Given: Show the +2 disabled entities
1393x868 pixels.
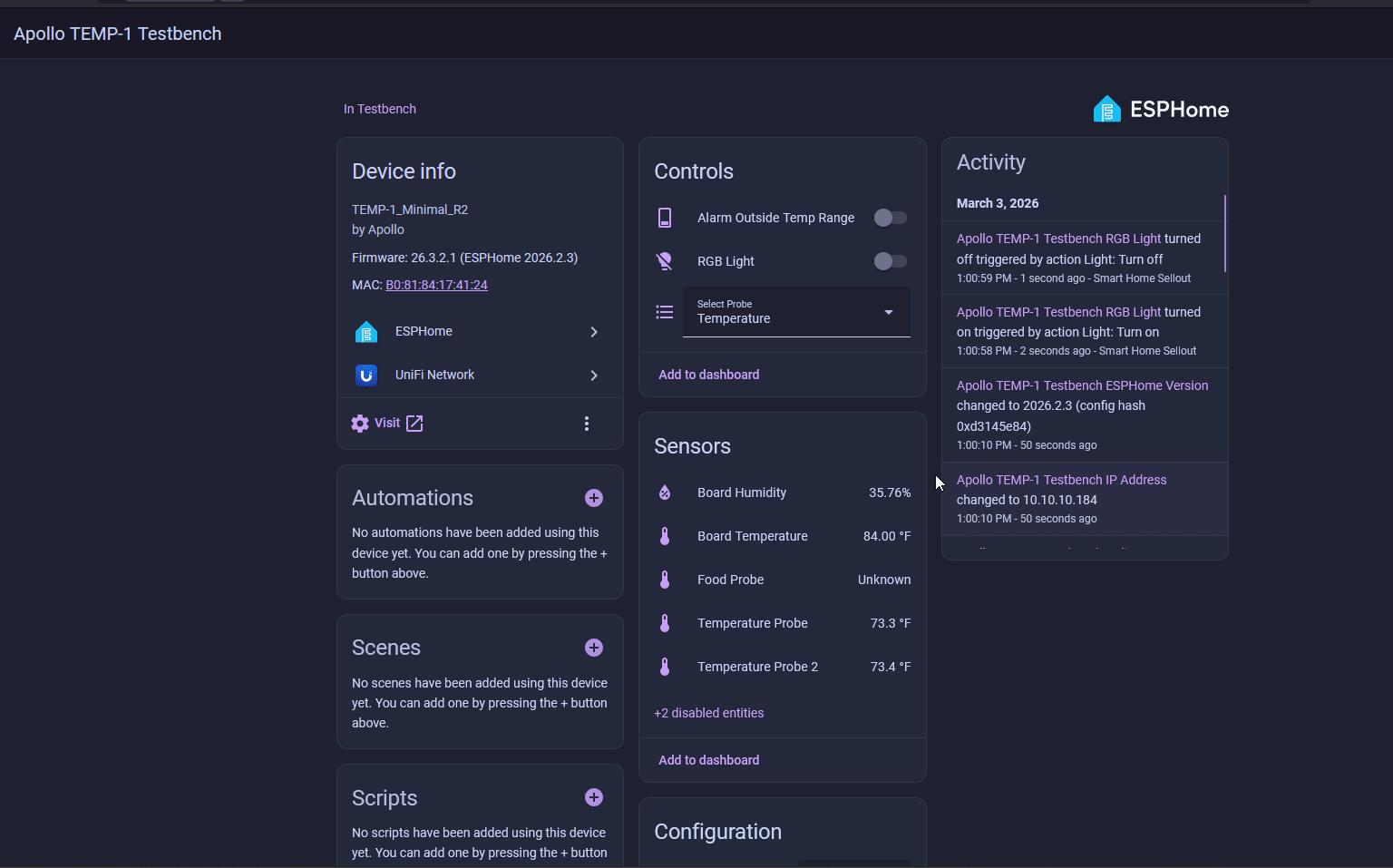Looking at the screenshot, I should click(x=708, y=713).
